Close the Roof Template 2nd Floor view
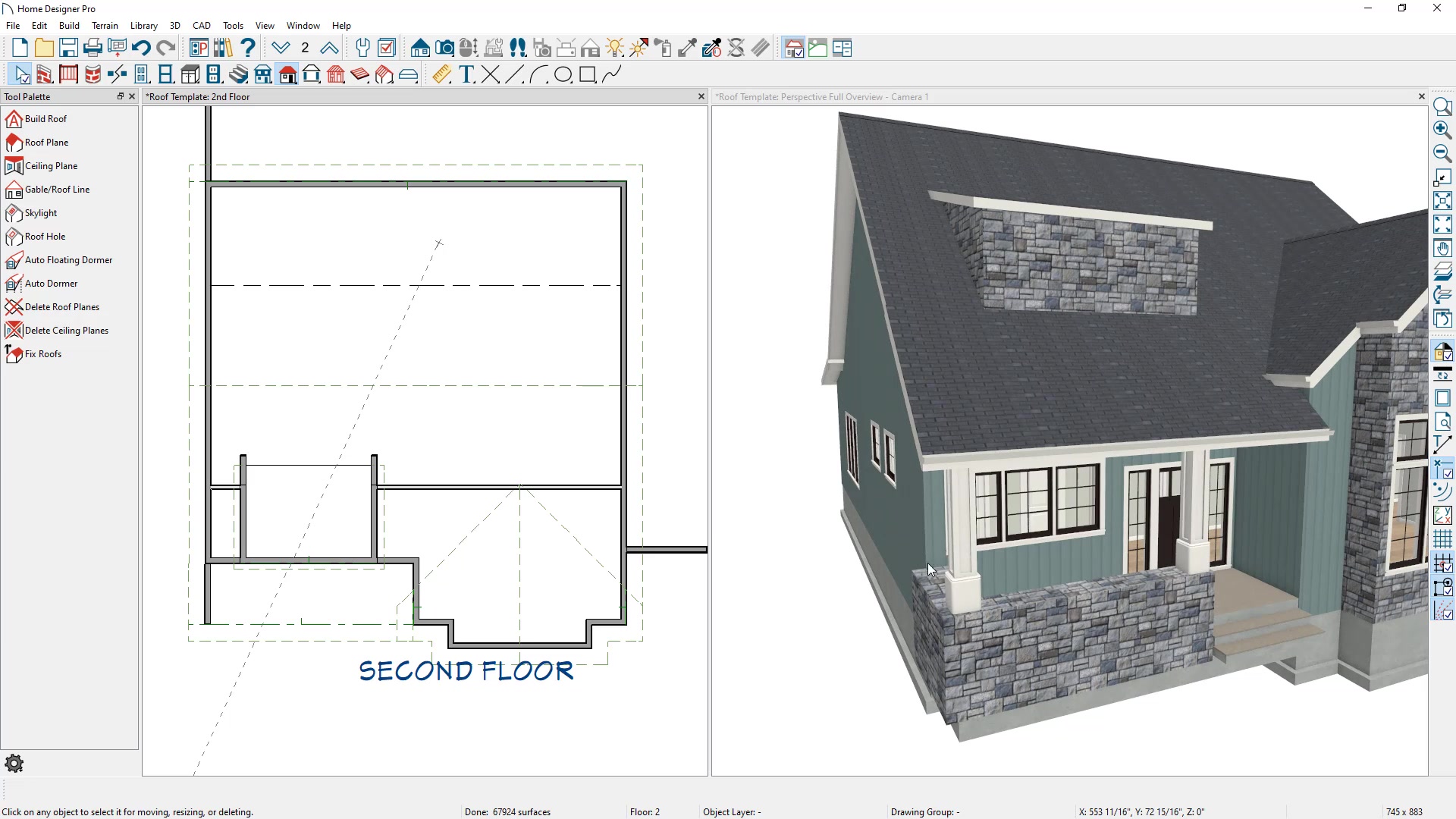1456x819 pixels. point(701,96)
